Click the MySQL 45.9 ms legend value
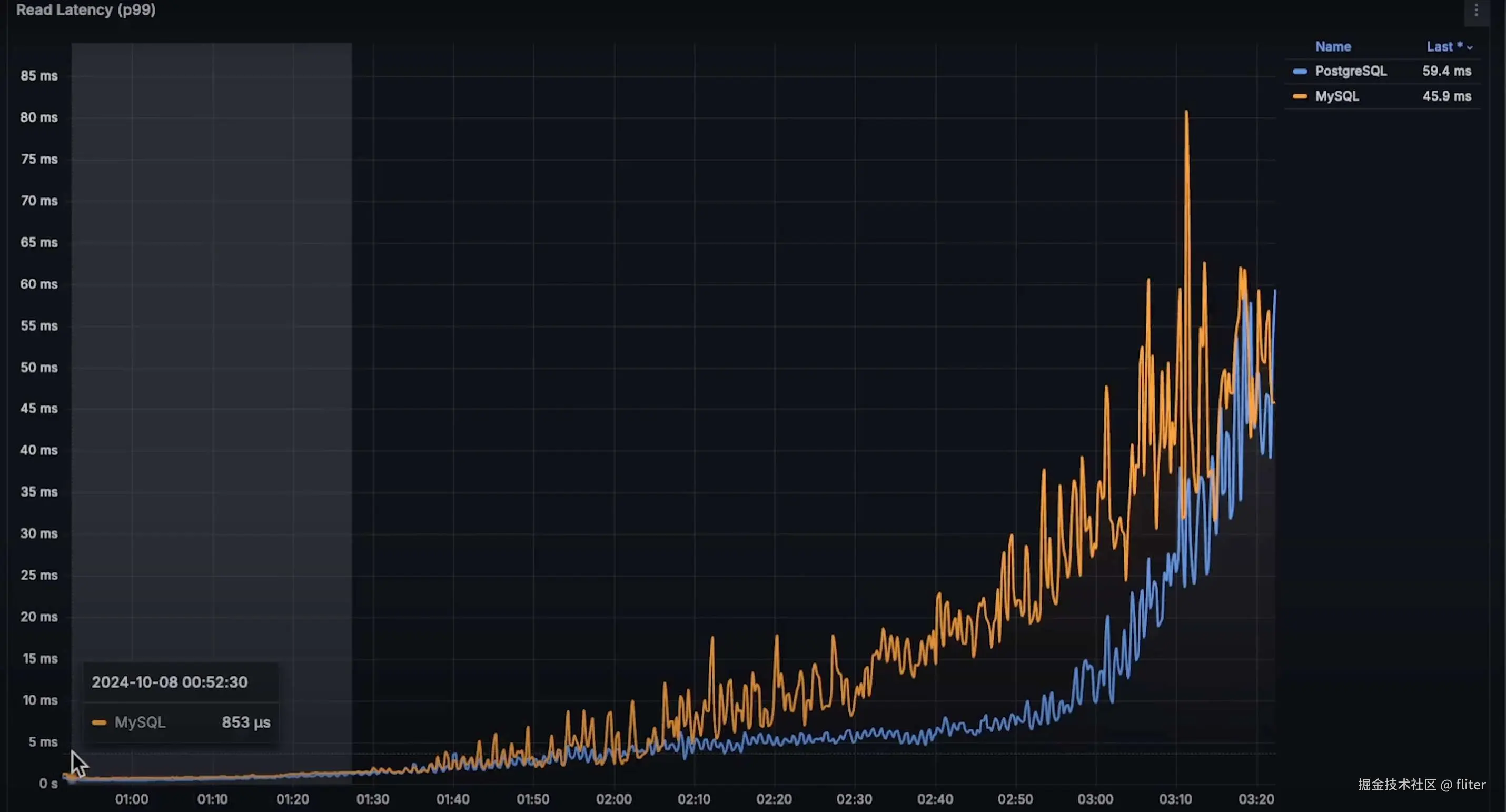Screen dimensions: 1506x812 point(1446,96)
